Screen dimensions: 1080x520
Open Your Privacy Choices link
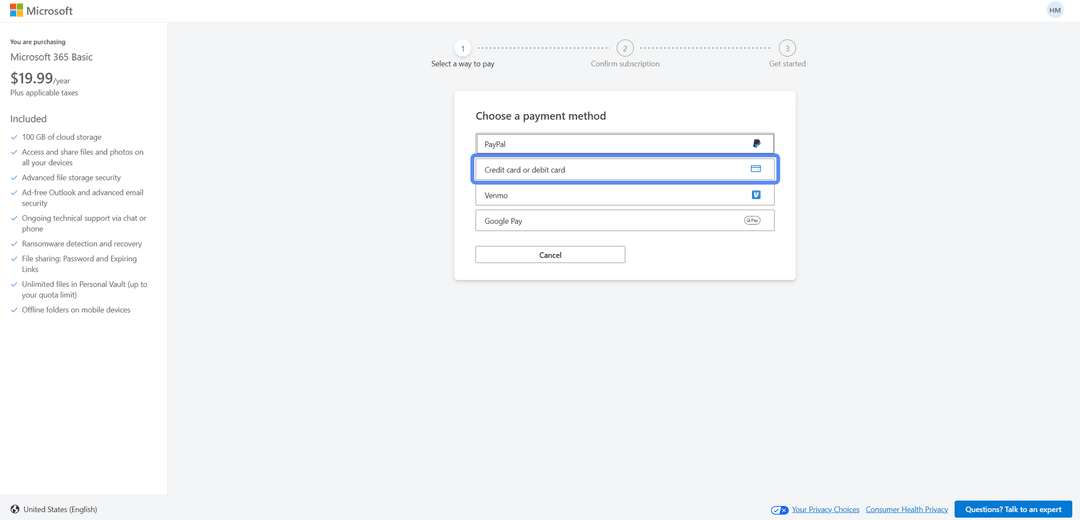[826, 510]
